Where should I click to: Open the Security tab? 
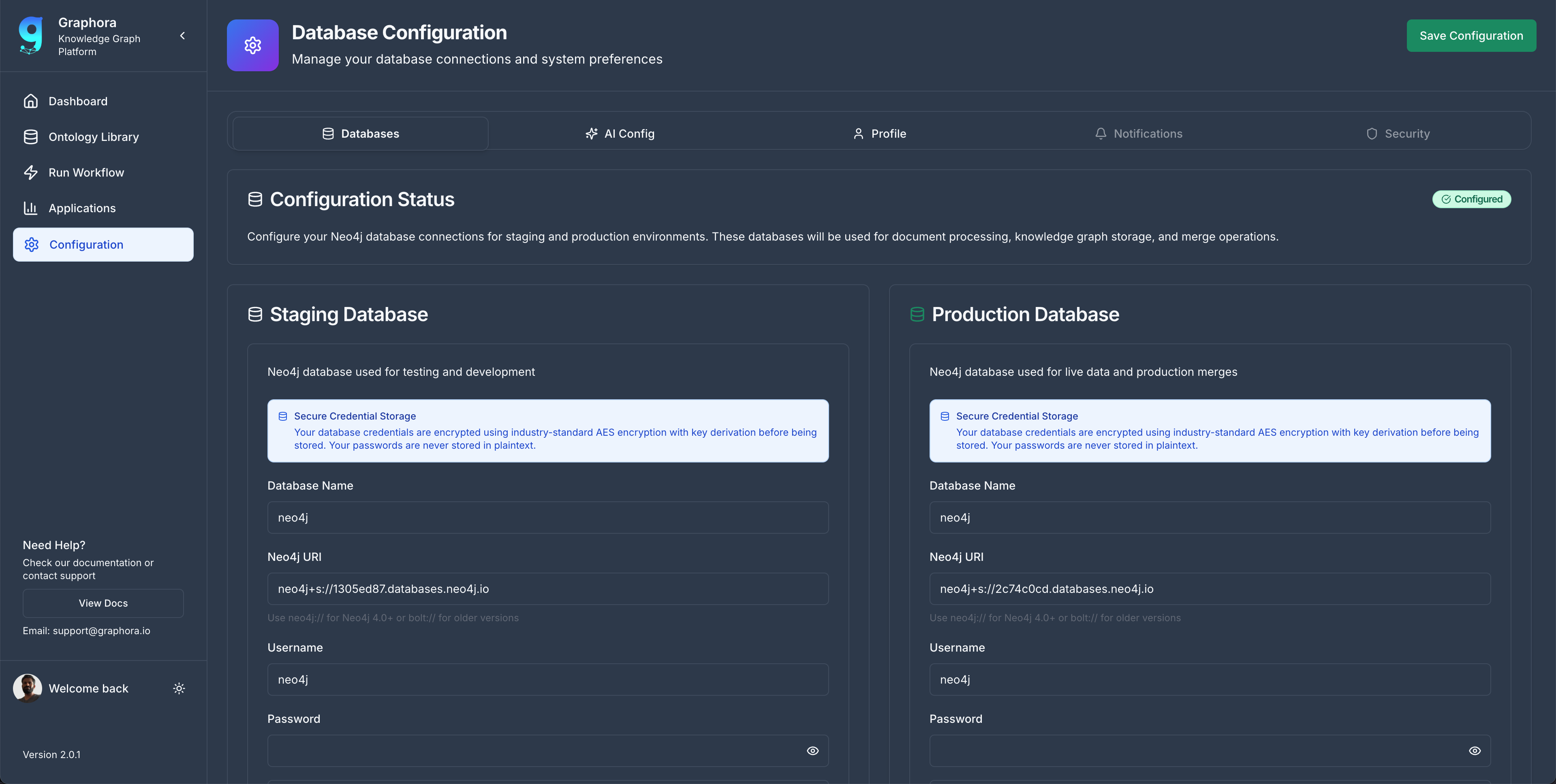pyautogui.click(x=1398, y=133)
